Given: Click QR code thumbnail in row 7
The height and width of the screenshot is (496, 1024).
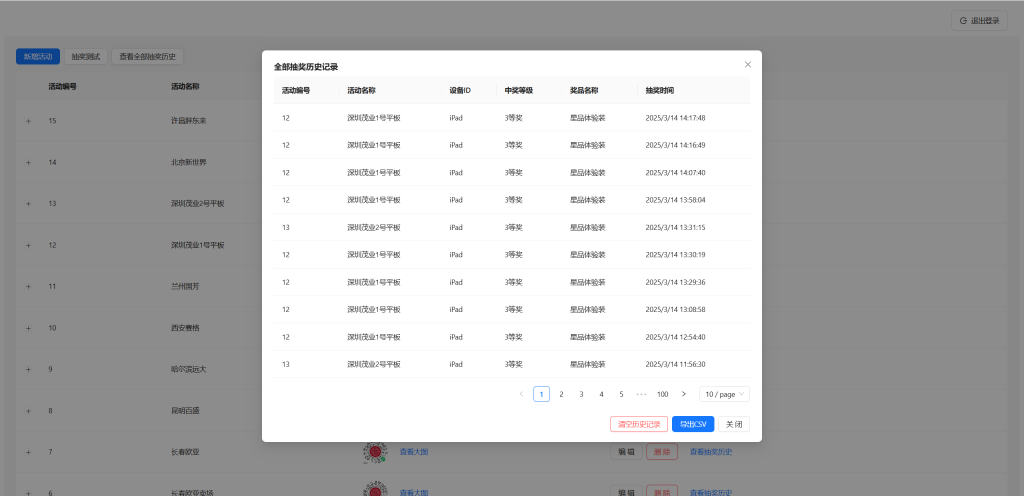Looking at the screenshot, I should [x=375, y=452].
